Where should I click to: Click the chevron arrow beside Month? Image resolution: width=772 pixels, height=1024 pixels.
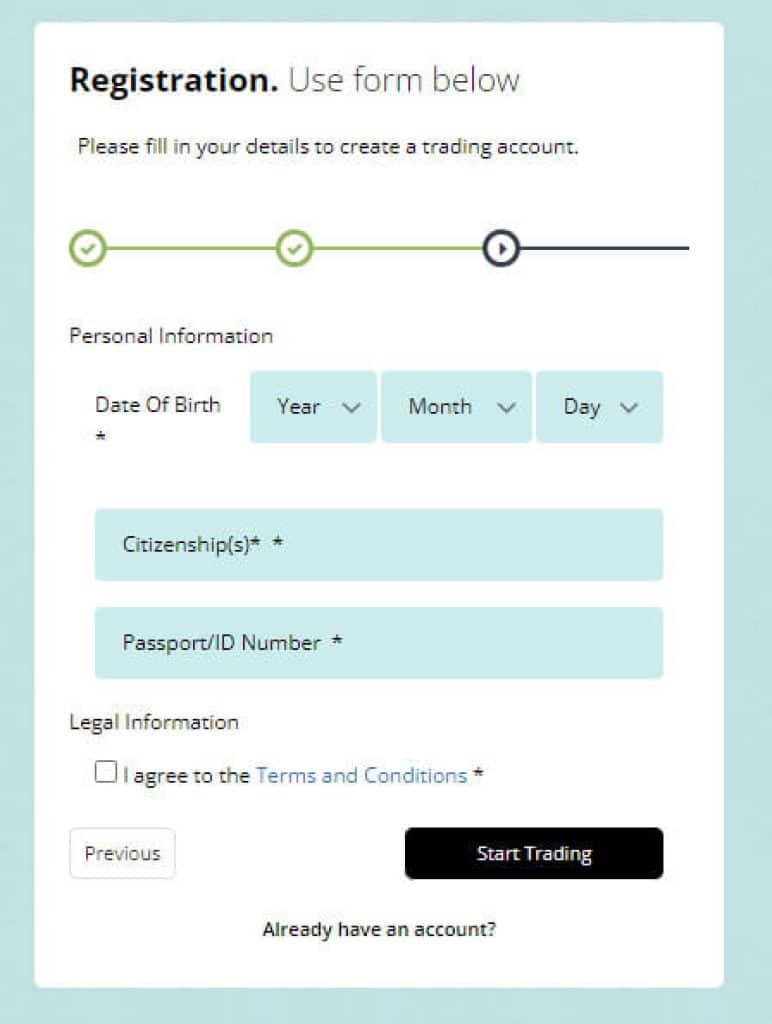click(506, 407)
